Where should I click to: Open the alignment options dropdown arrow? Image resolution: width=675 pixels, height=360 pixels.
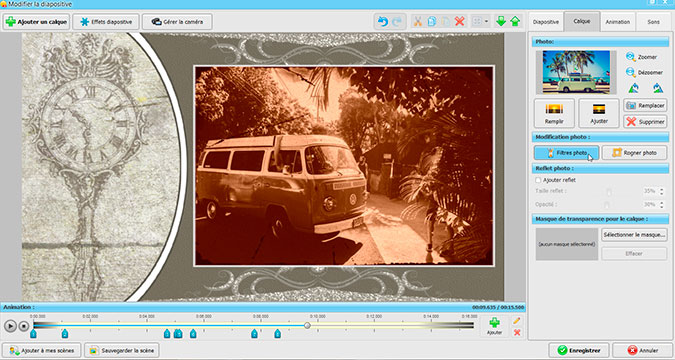[486, 22]
